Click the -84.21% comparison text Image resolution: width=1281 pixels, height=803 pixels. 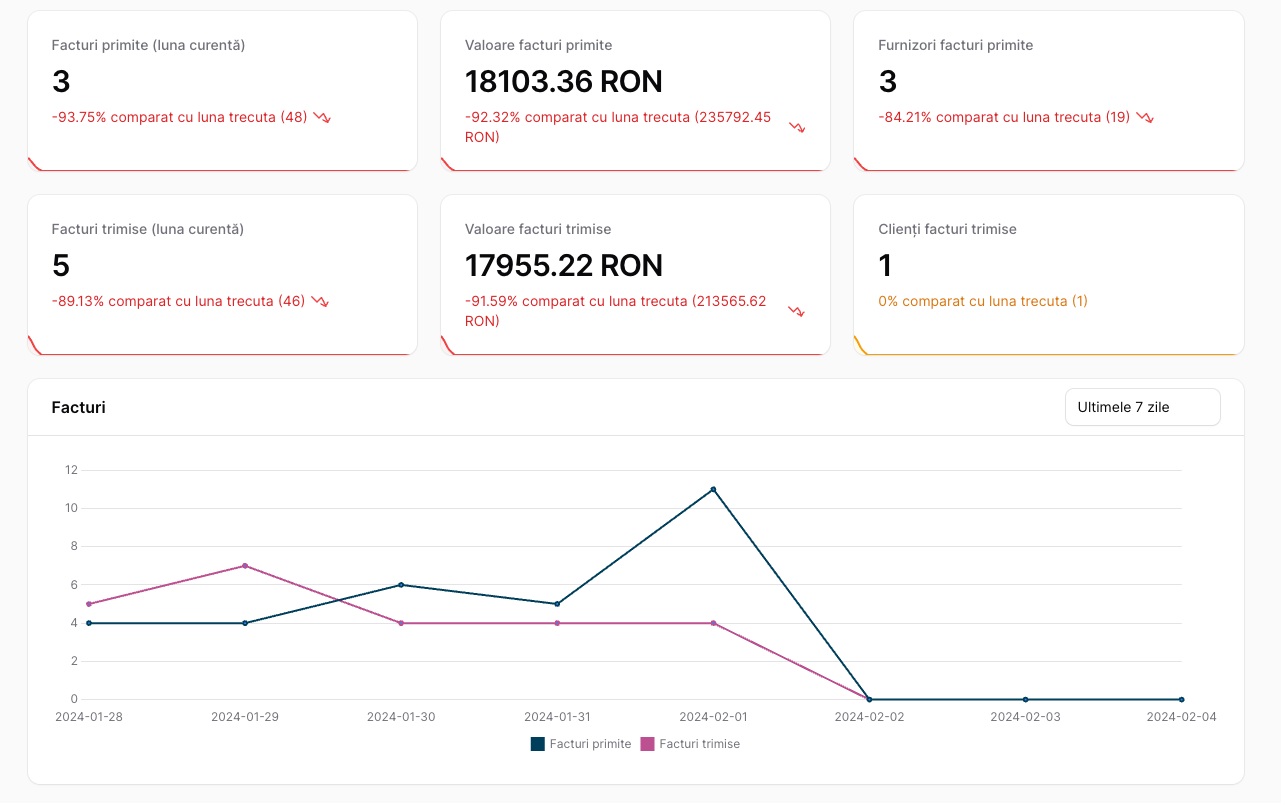pos(1004,117)
